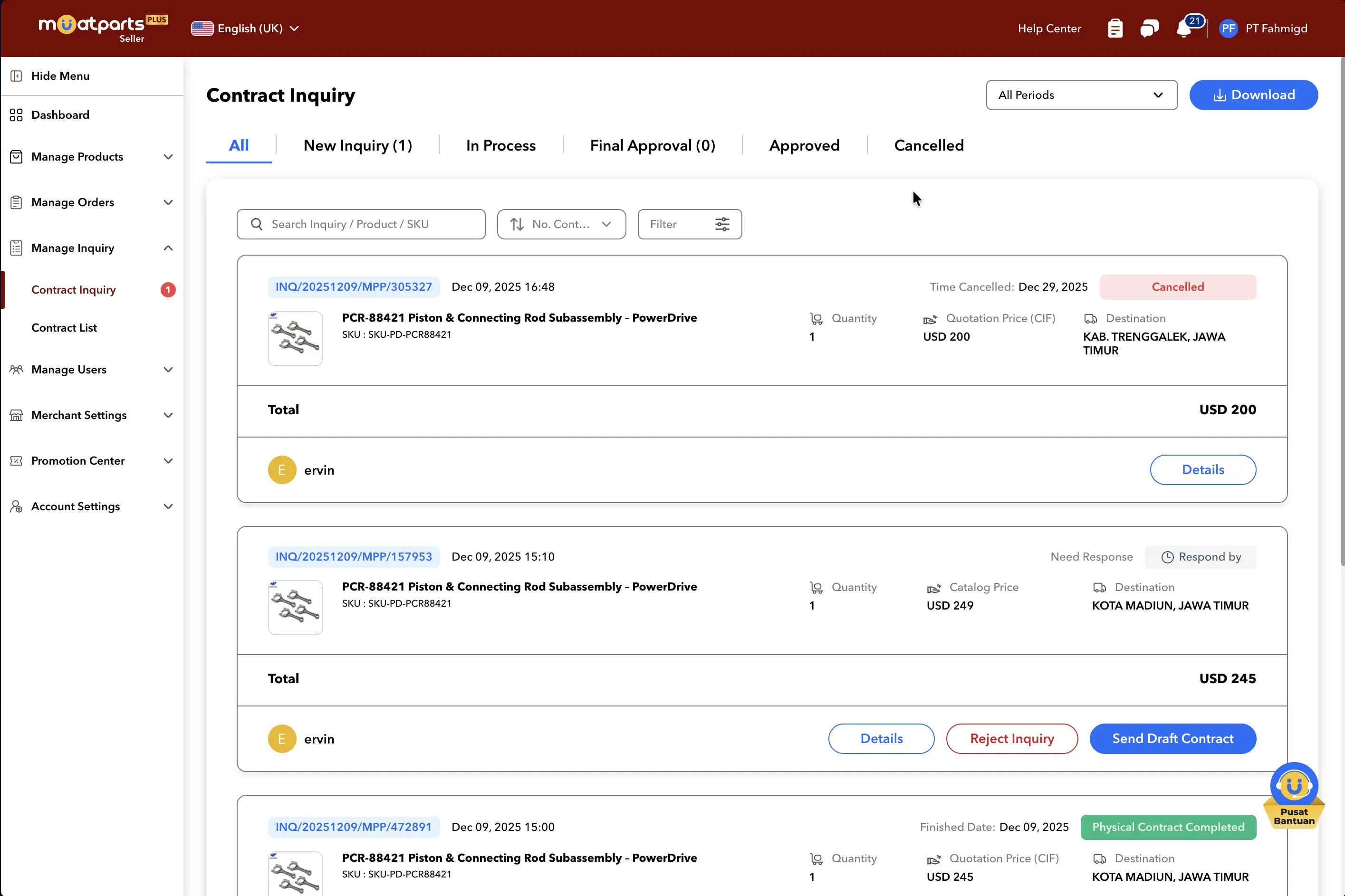The height and width of the screenshot is (896, 1345).
Task: Click the Send Draft Contract button
Action: coord(1172,738)
